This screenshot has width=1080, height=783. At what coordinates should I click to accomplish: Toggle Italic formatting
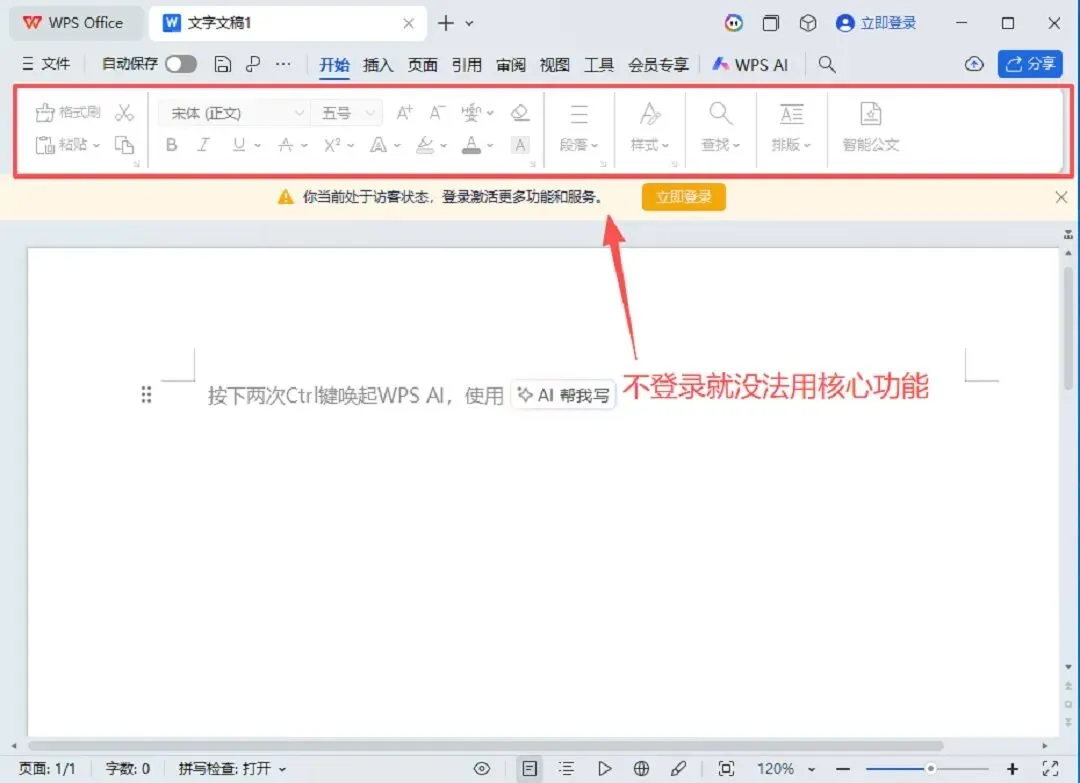pos(204,145)
